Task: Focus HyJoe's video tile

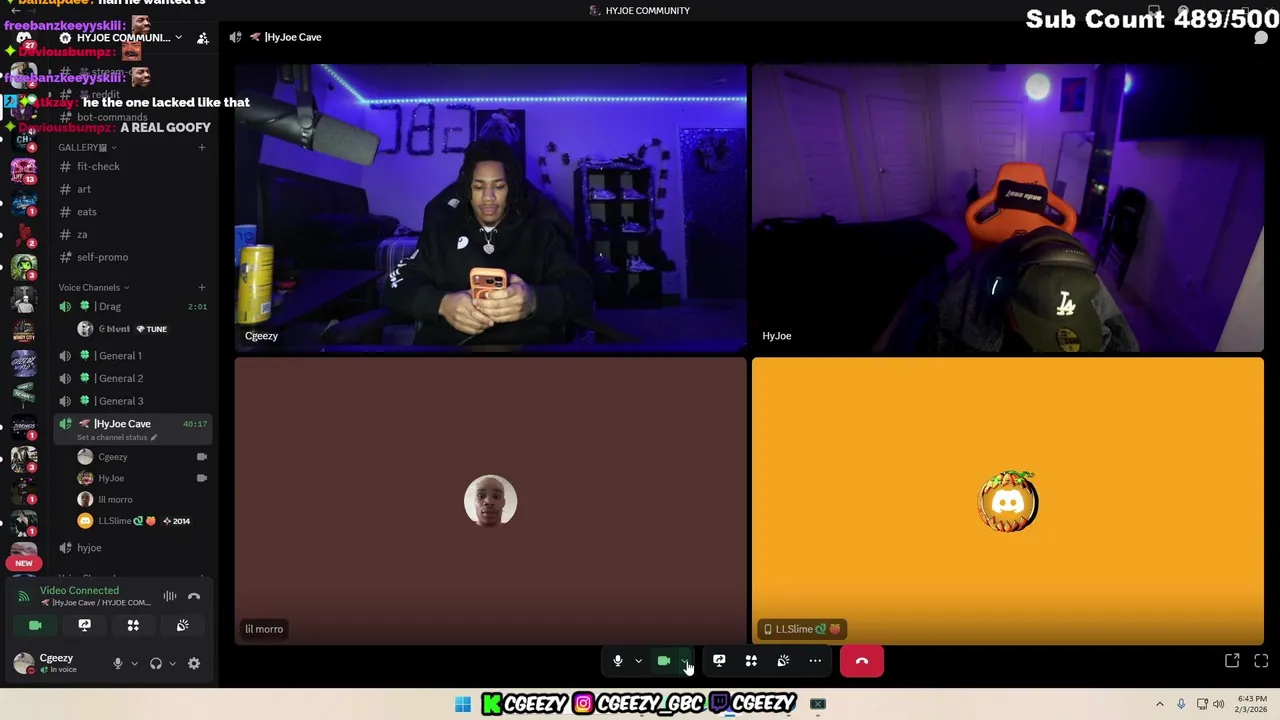Action: point(1008,208)
